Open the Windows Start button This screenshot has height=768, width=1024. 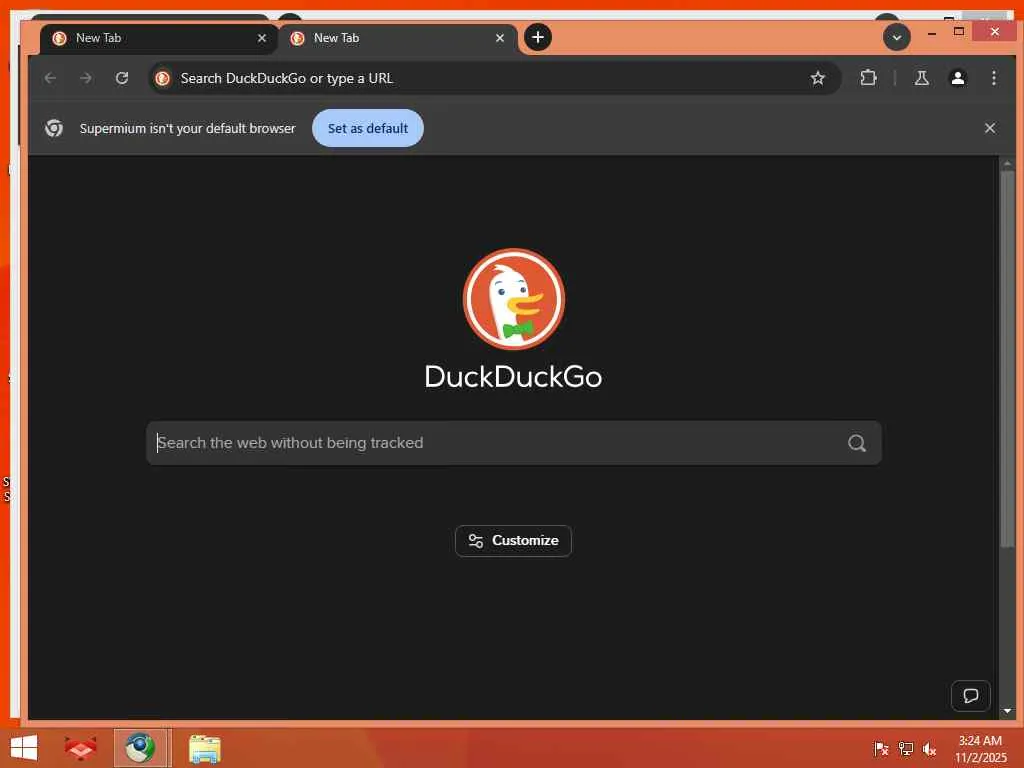click(x=24, y=748)
